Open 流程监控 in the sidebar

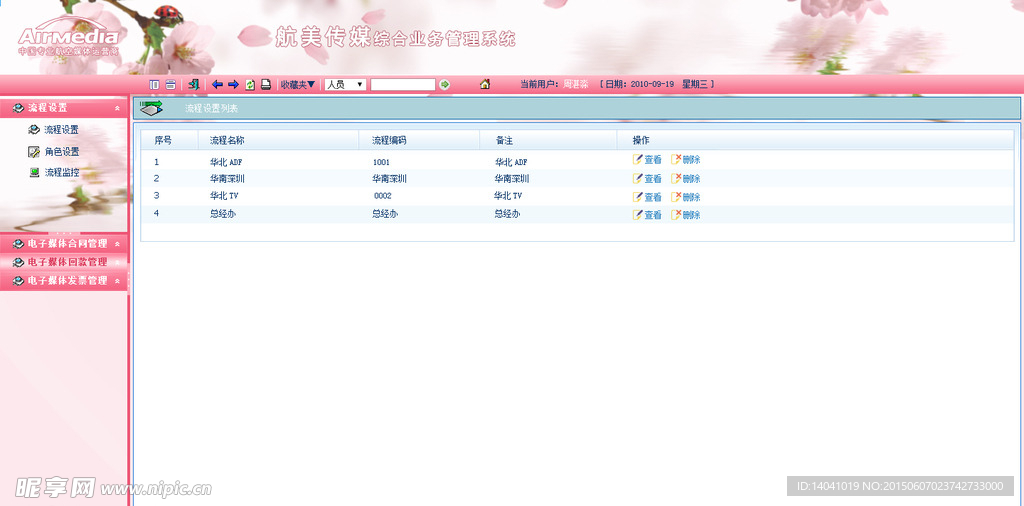coord(61,173)
